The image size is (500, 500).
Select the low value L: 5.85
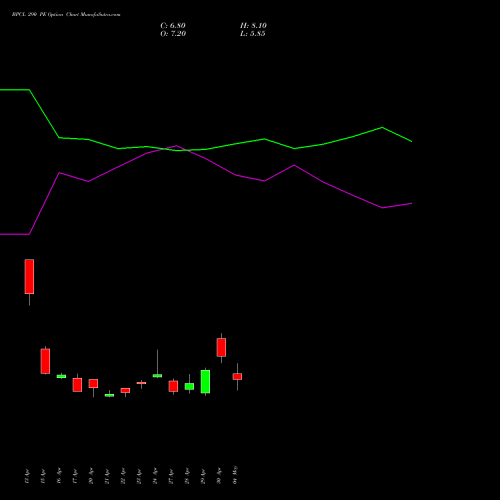coord(253,34)
